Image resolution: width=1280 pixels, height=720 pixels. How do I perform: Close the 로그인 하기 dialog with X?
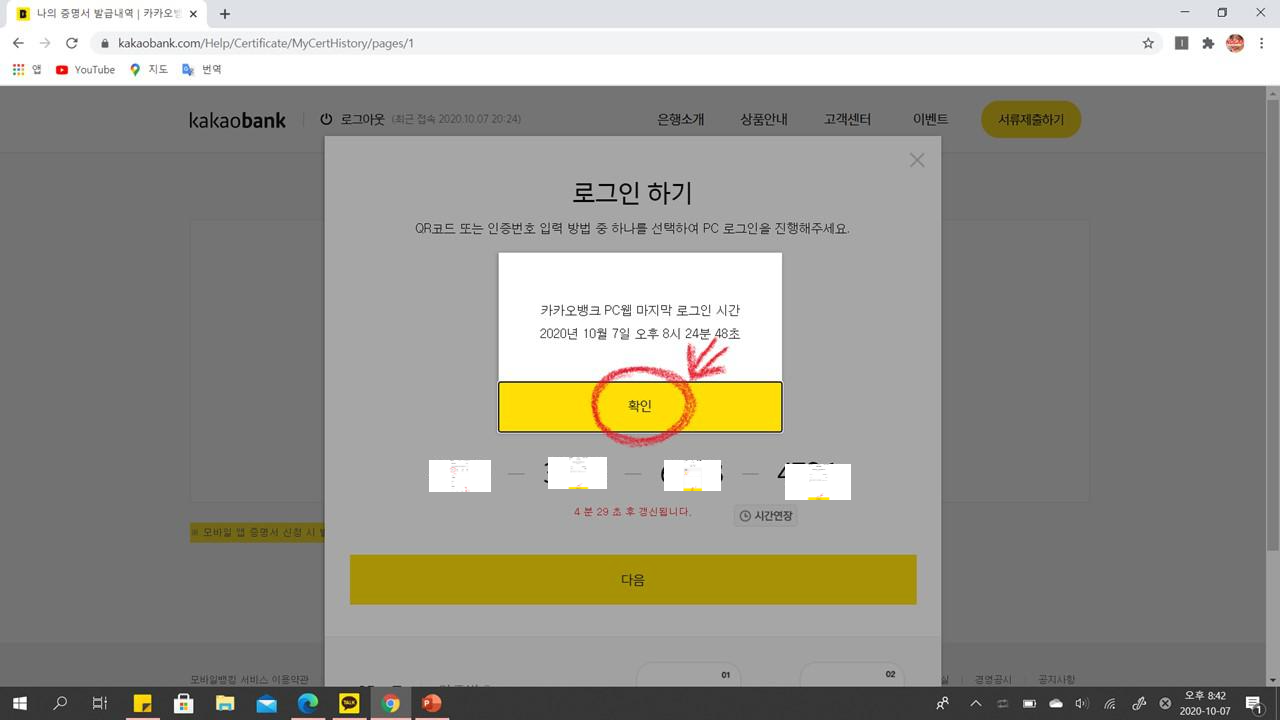click(x=917, y=160)
